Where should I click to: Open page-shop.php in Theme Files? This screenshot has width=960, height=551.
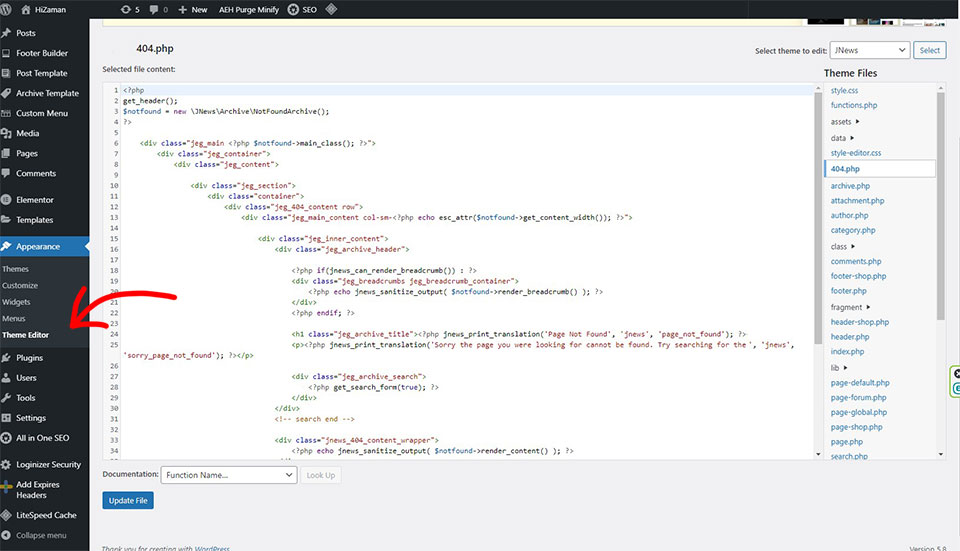(x=857, y=427)
